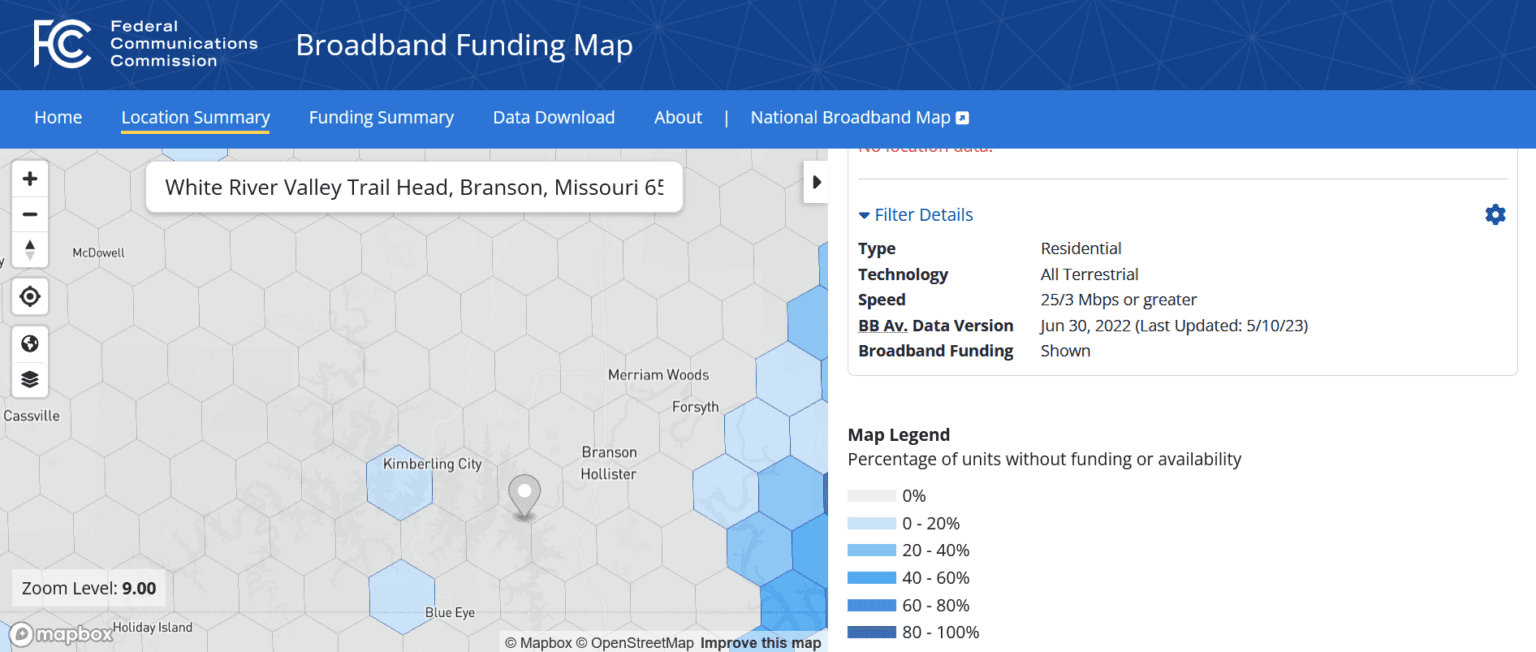Open the Data Download page

[554, 117]
